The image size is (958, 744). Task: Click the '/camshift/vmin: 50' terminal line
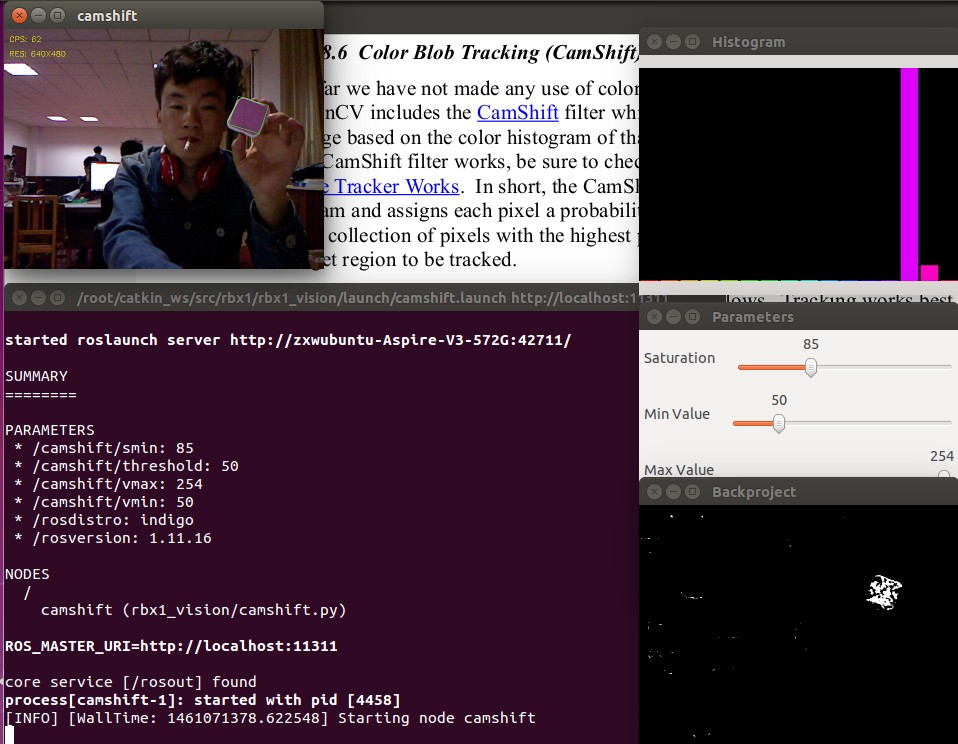point(104,502)
